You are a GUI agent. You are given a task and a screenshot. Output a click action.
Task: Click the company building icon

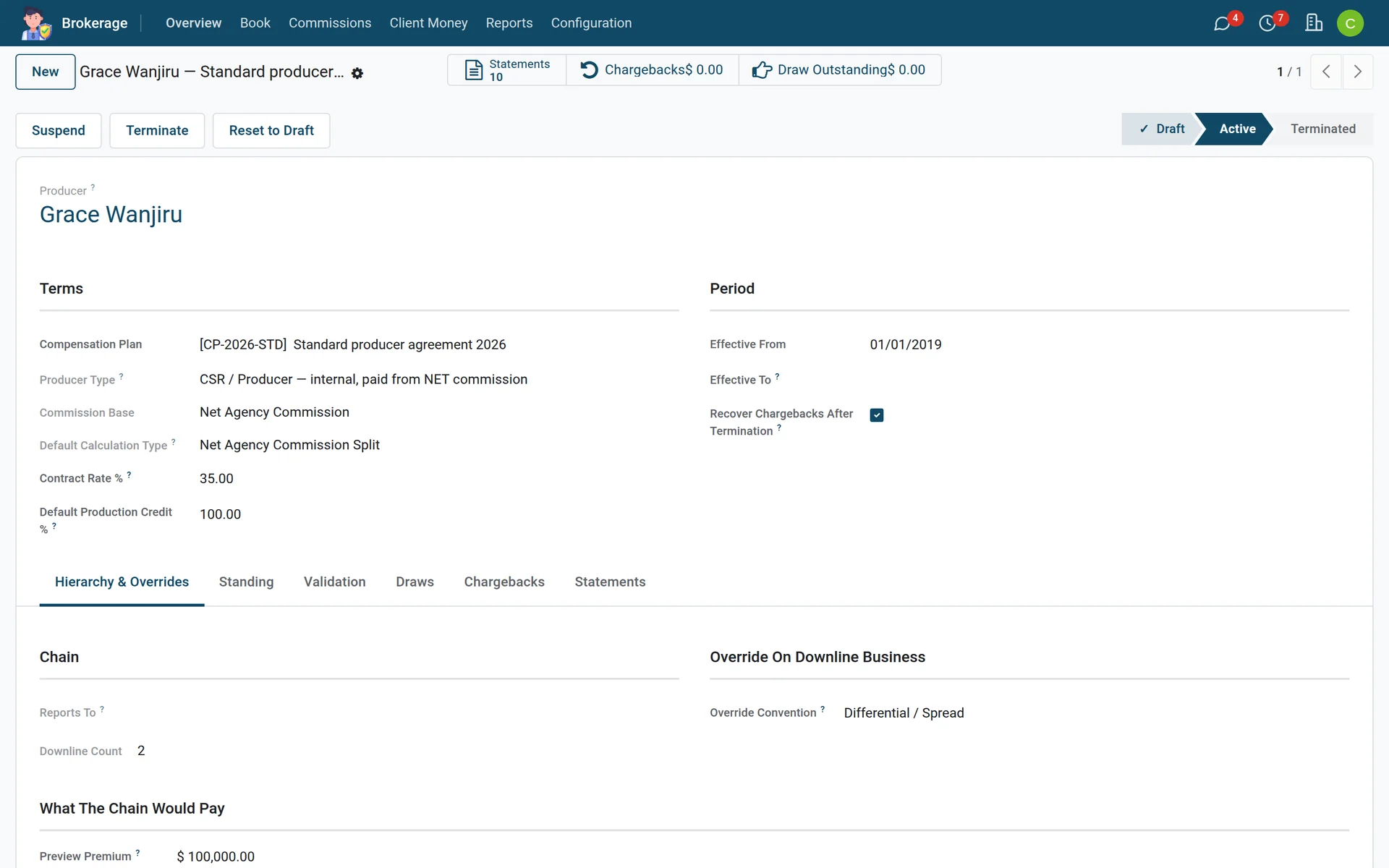pyautogui.click(x=1314, y=23)
